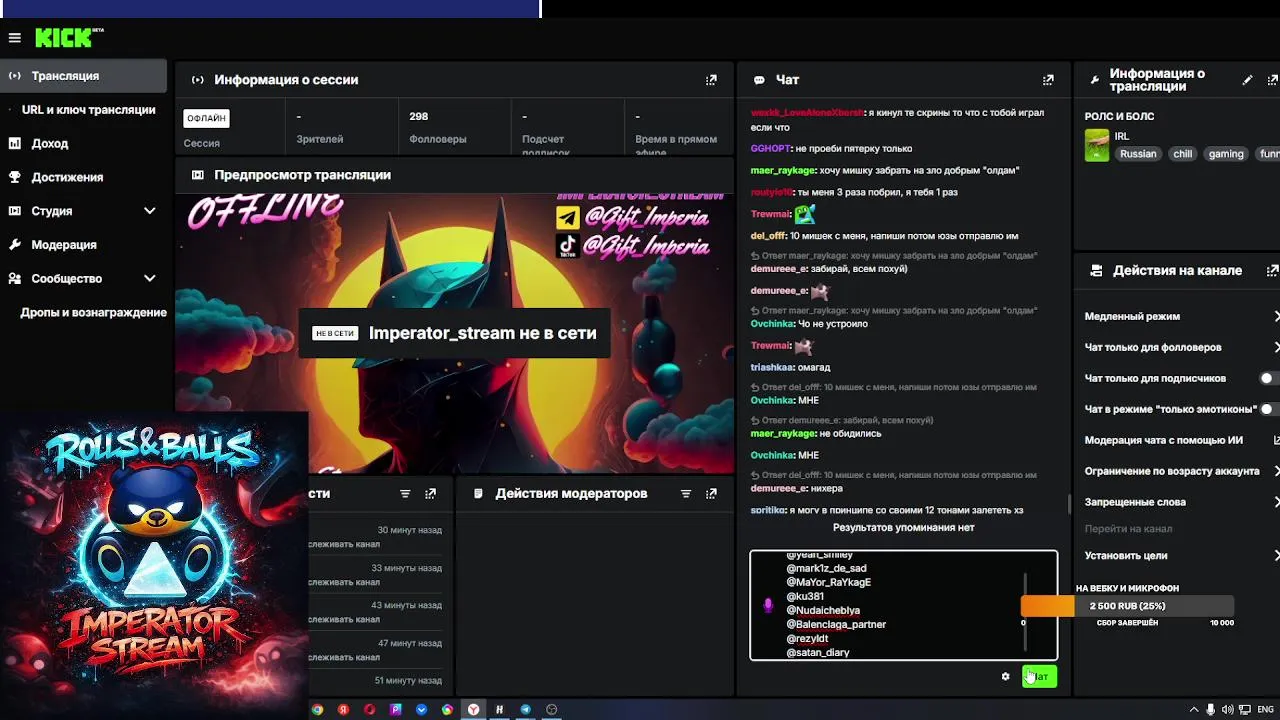Click the IRL category thumbnail

pyautogui.click(x=1097, y=145)
